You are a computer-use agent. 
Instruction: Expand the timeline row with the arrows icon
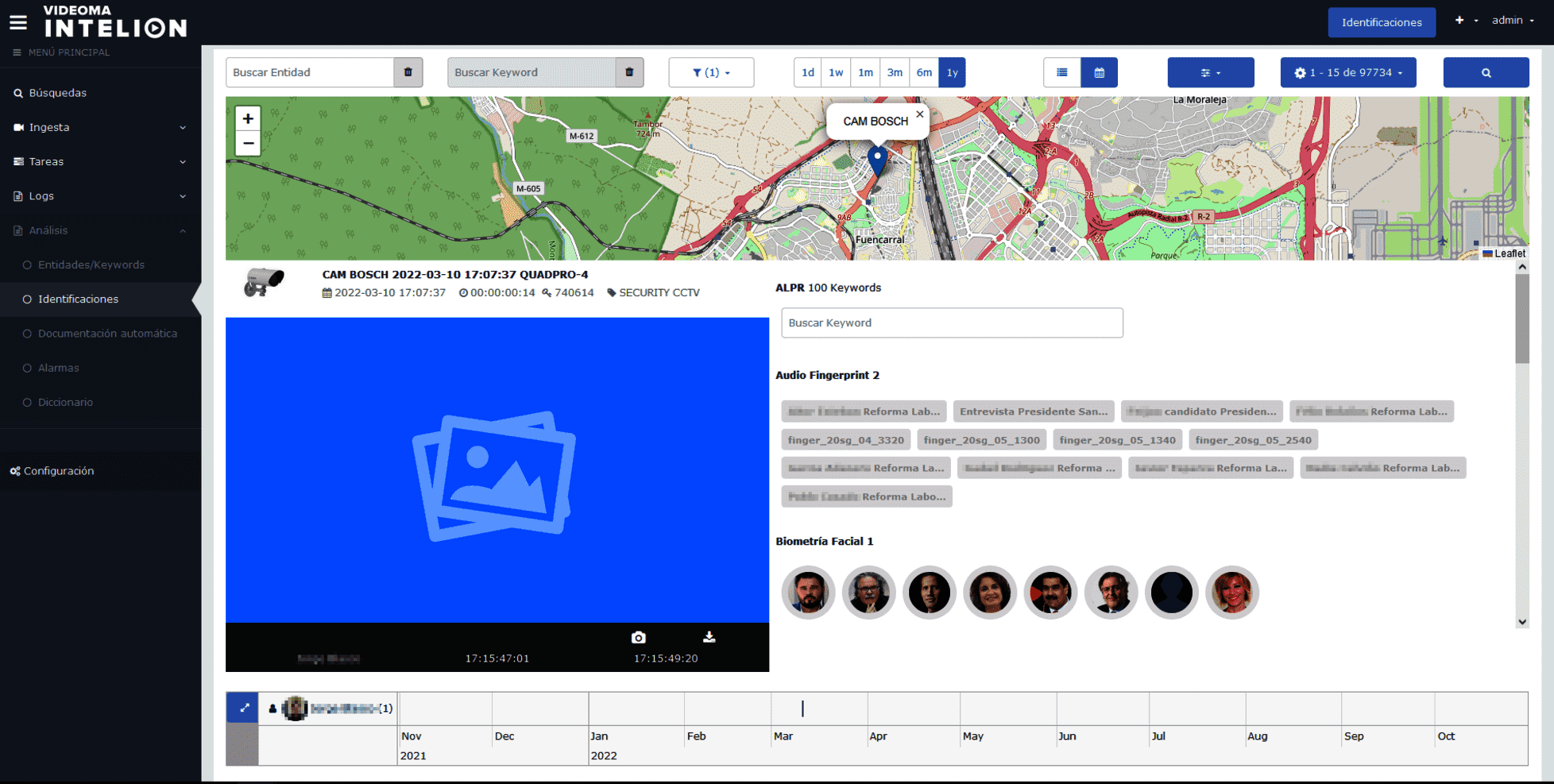(244, 707)
